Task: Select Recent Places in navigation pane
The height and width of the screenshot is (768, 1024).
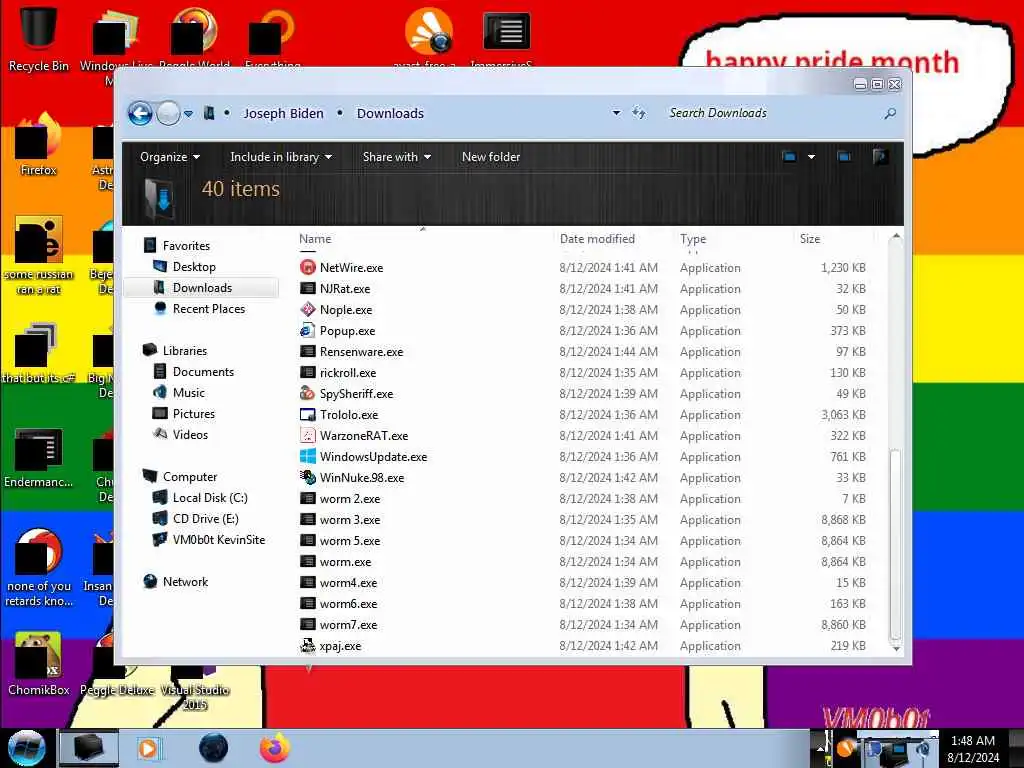Action: [208, 309]
